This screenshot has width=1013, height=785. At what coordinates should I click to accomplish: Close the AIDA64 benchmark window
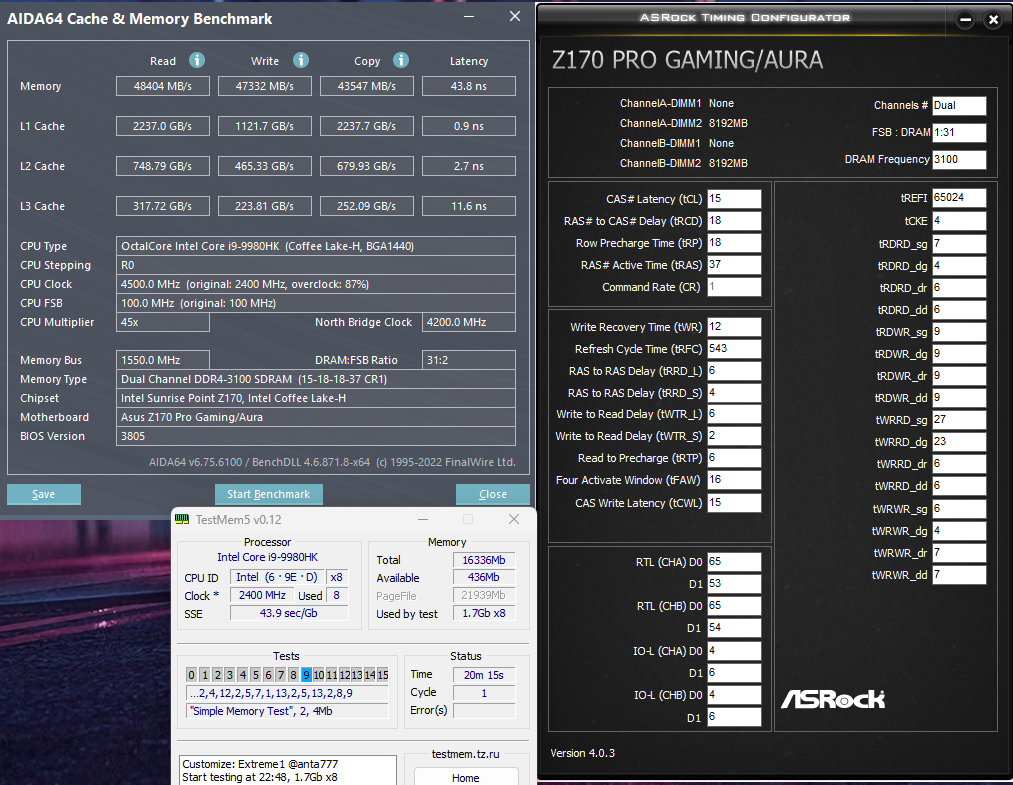[x=515, y=17]
